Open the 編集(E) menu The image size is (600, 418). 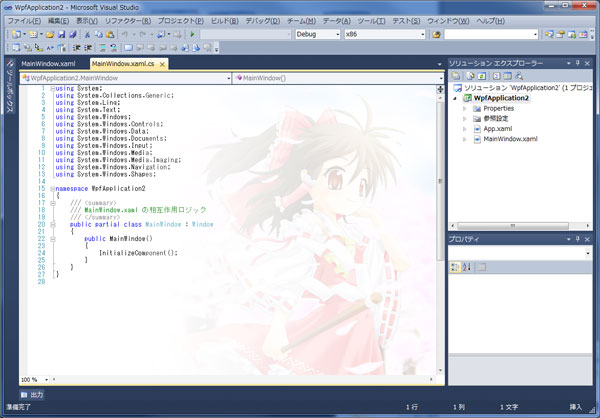tap(59, 21)
